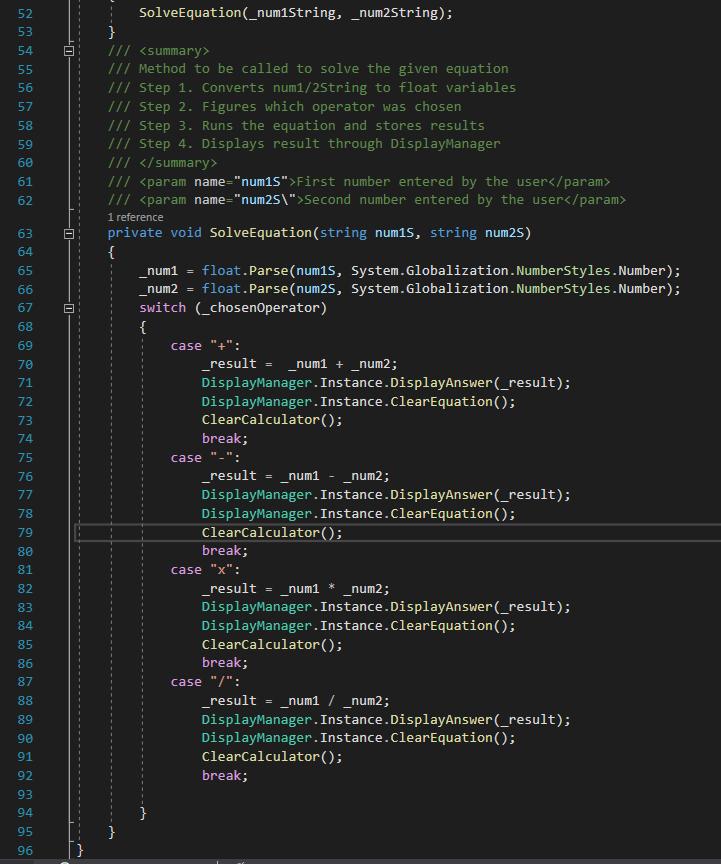This screenshot has height=864, width=721.
Task: Click the '*' operator on line 82
Action: click(331, 588)
